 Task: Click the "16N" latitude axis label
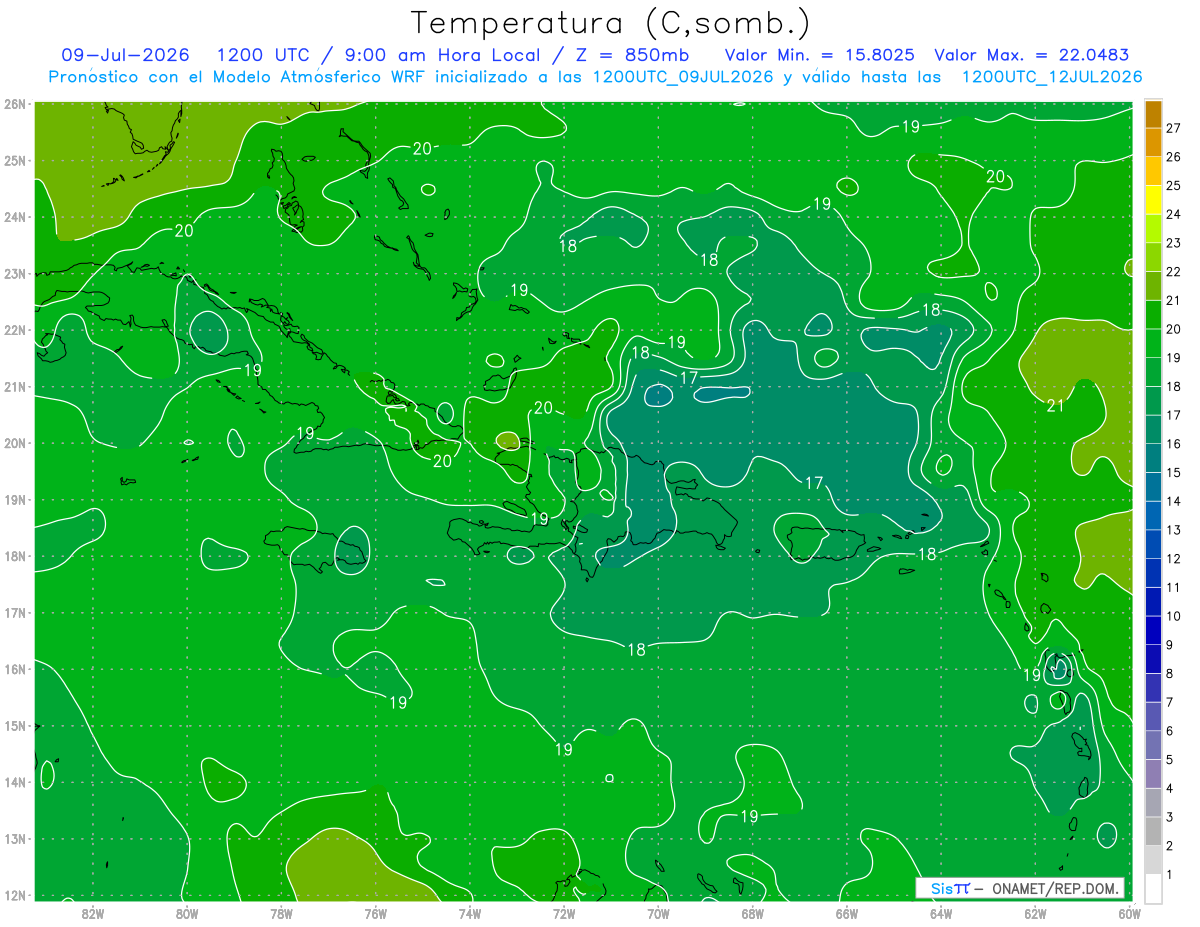click(x=14, y=669)
